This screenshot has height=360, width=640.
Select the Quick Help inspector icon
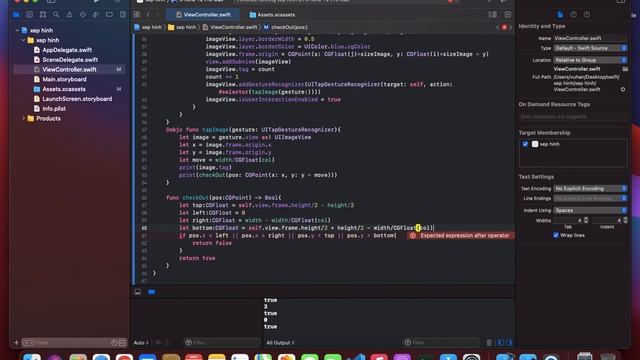(x=587, y=15)
